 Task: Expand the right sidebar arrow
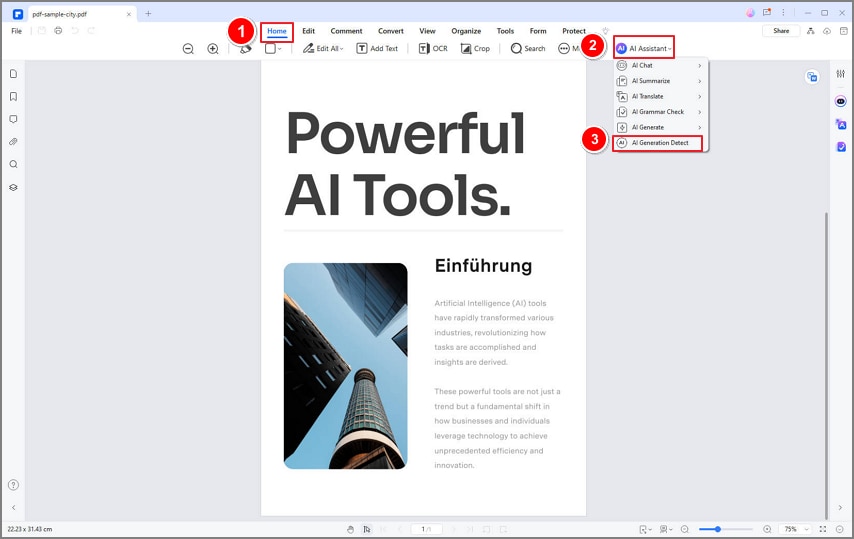coord(840,507)
